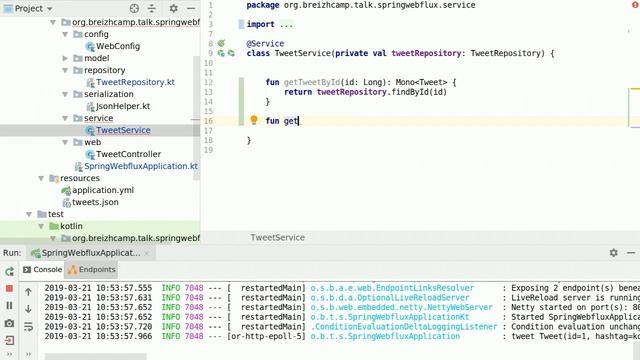Switch to the Console tab

(42, 269)
